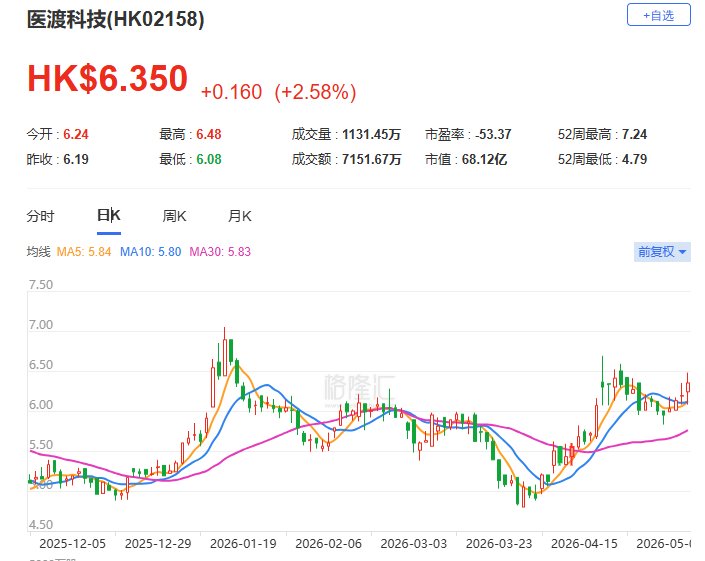Click the MA10 moving average label
The height and width of the screenshot is (561, 705).
[150, 251]
